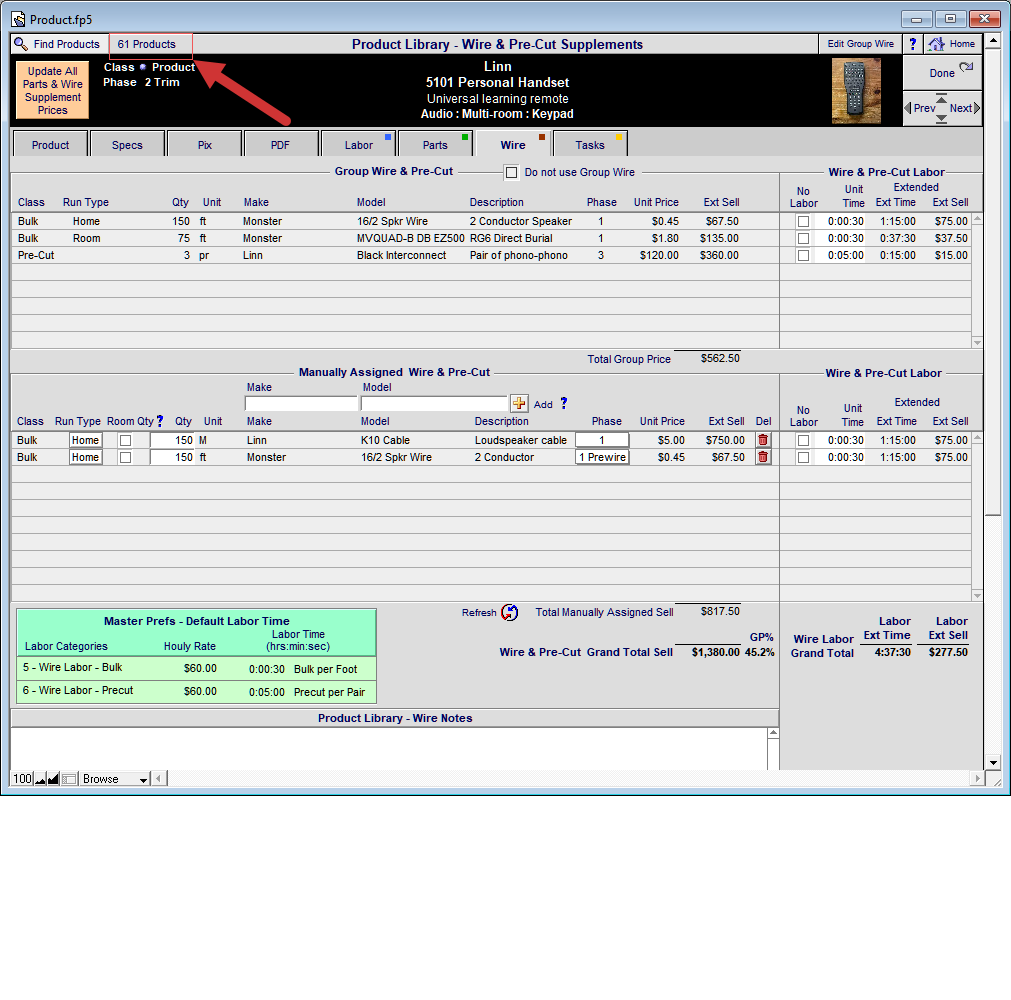This screenshot has height=1000, width=1011.
Task: Click the Model input field above Add
Action: (435, 404)
